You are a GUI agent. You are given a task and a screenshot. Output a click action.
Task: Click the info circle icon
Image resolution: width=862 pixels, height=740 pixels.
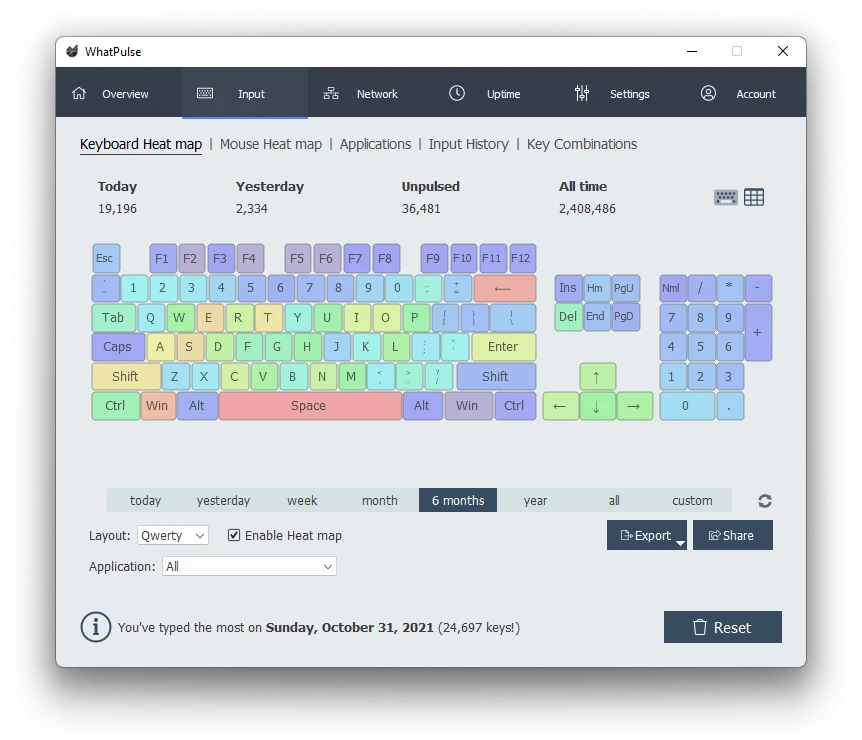pyautogui.click(x=96, y=627)
